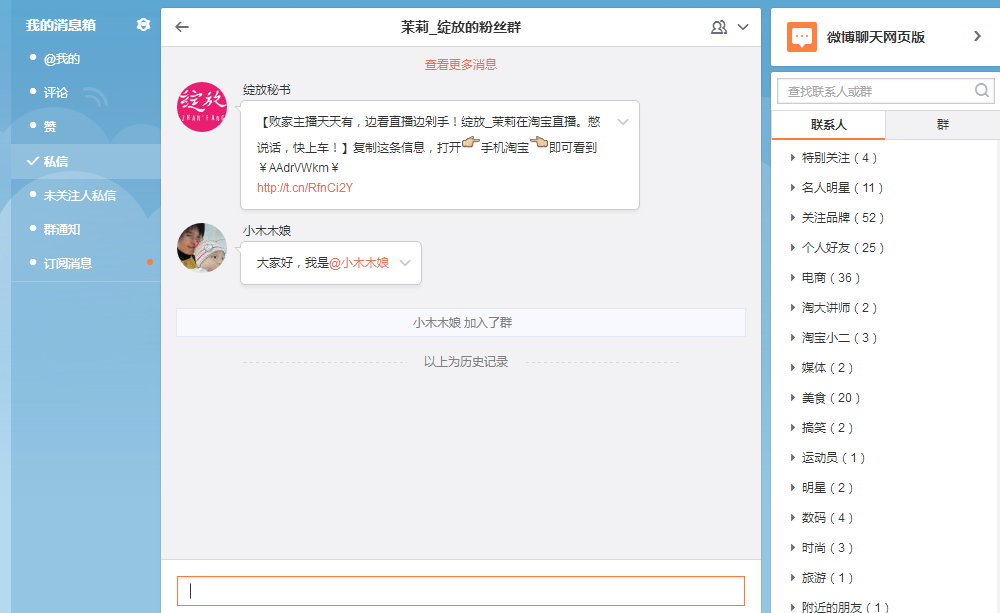Open the message box settings gear

(143, 25)
